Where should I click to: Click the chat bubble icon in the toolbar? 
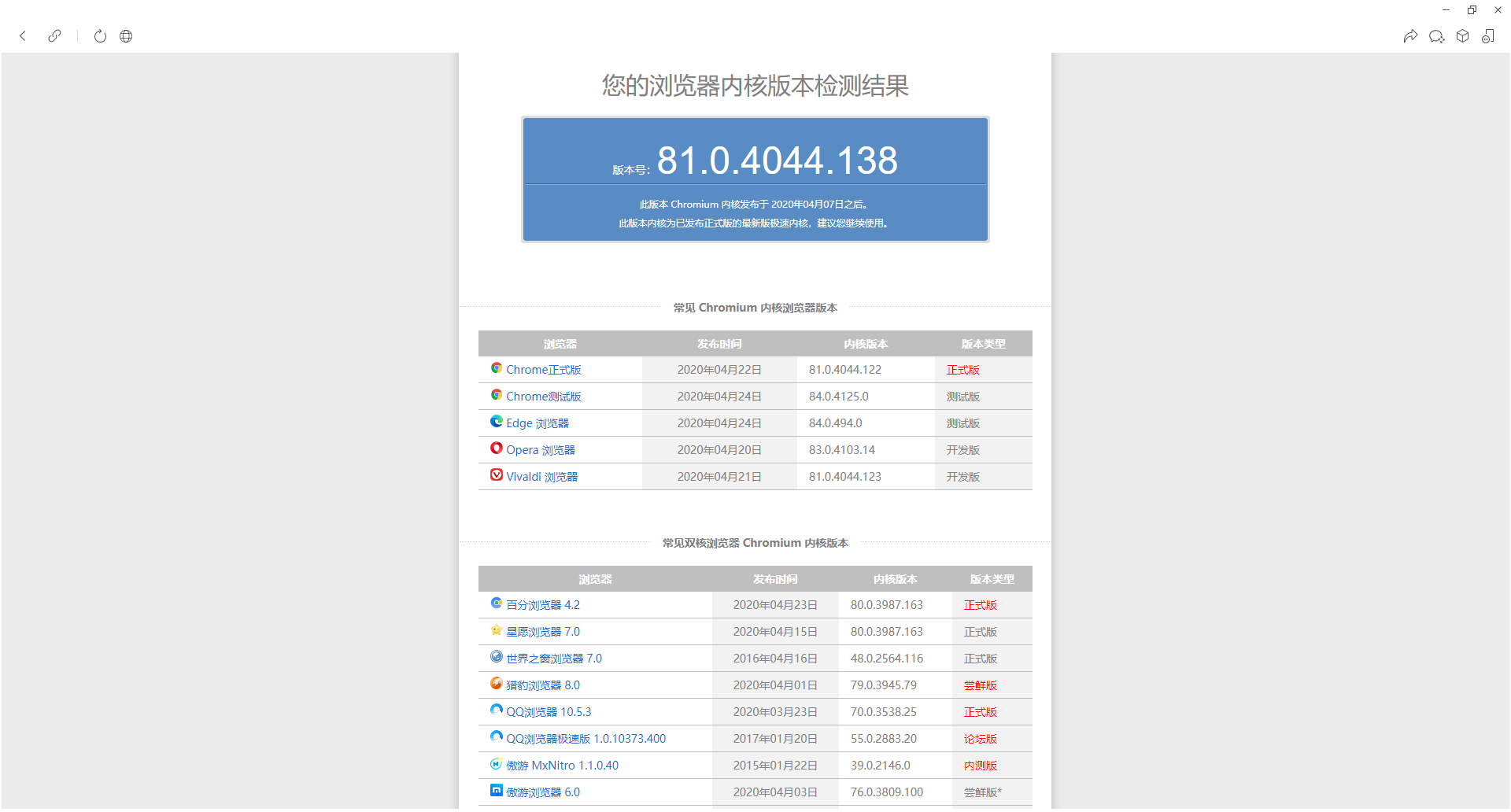click(1436, 36)
